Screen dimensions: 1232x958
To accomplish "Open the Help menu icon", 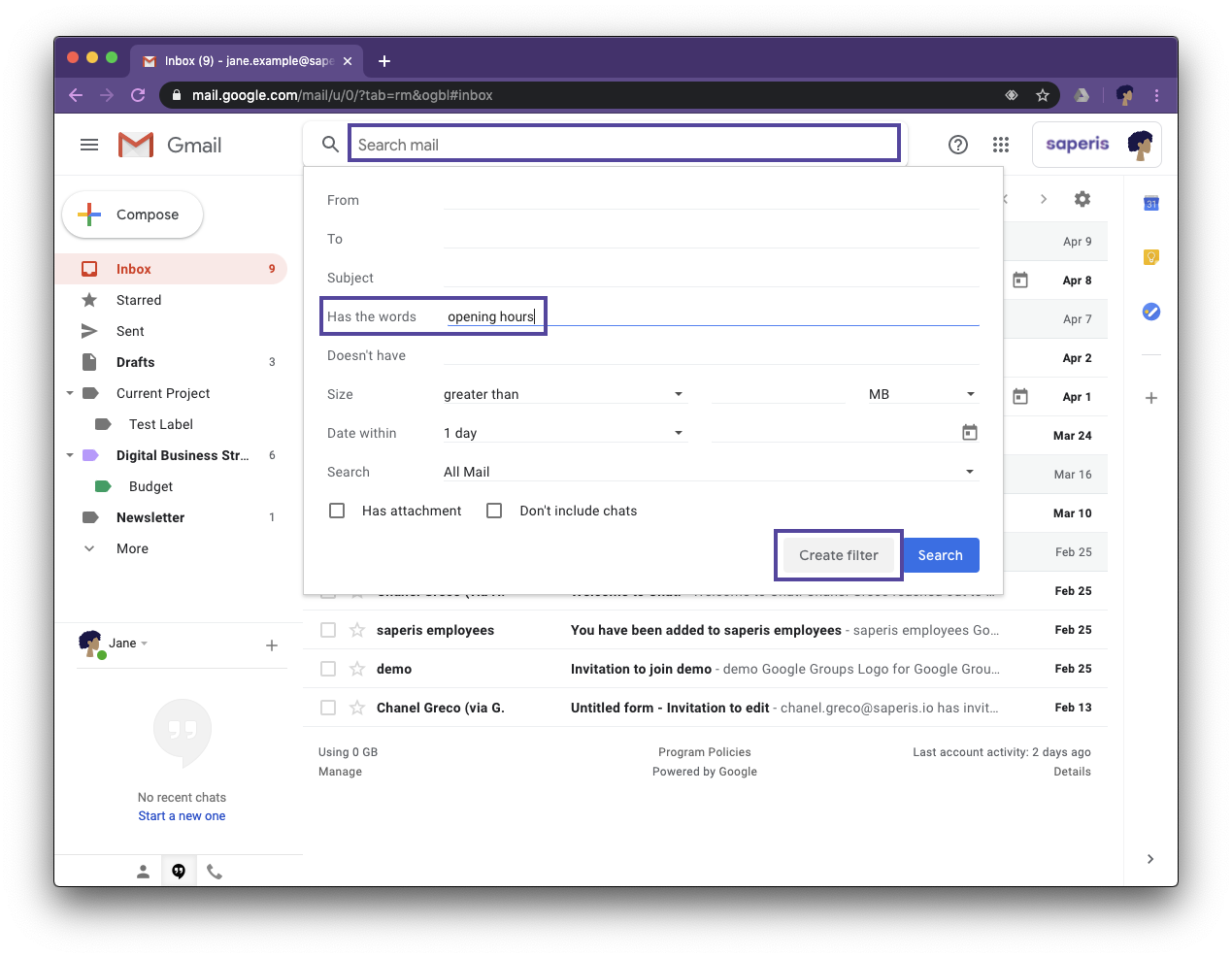I will tap(957, 144).
